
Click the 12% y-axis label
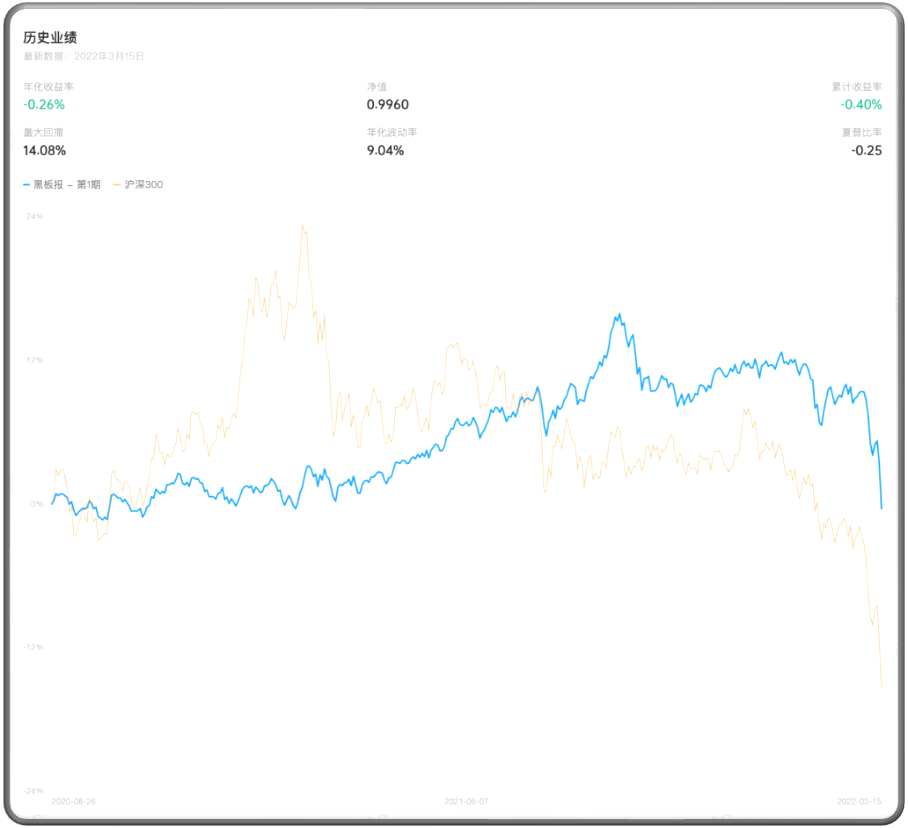point(34,360)
